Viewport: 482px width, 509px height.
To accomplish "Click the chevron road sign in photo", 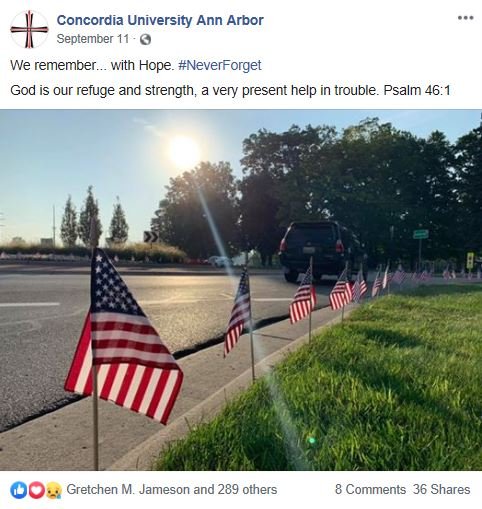I will tap(151, 237).
